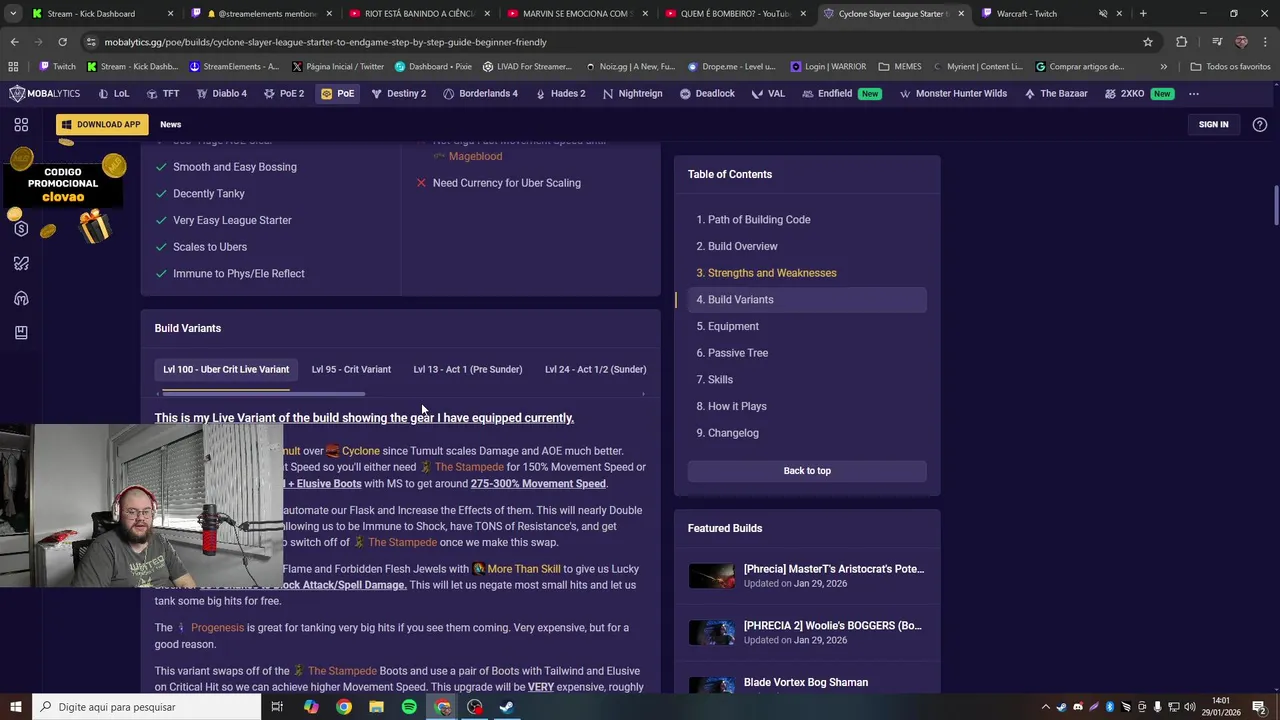Open Steam from Windows taskbar

[507, 707]
